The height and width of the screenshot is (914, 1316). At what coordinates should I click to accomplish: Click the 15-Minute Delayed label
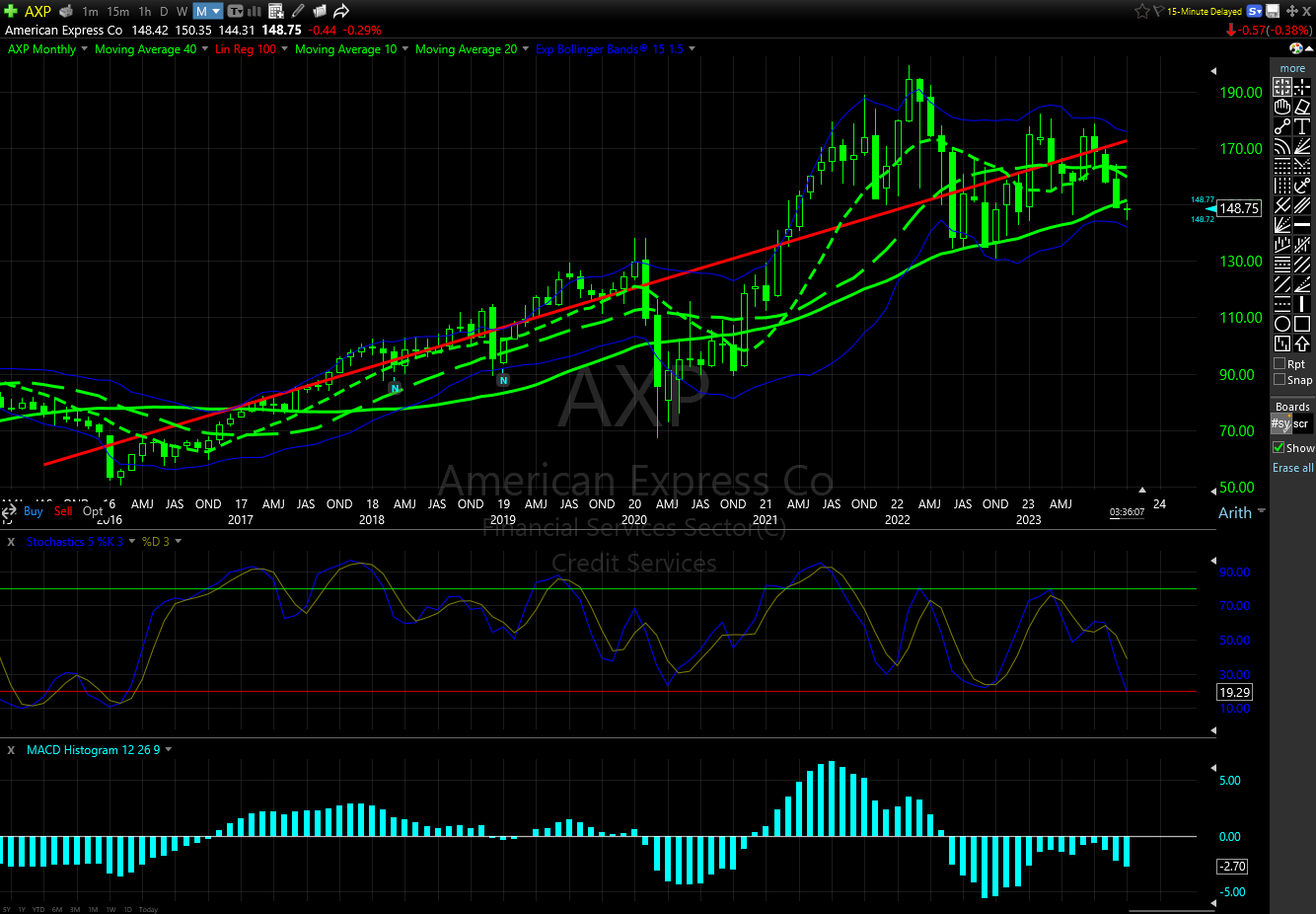(x=1205, y=11)
